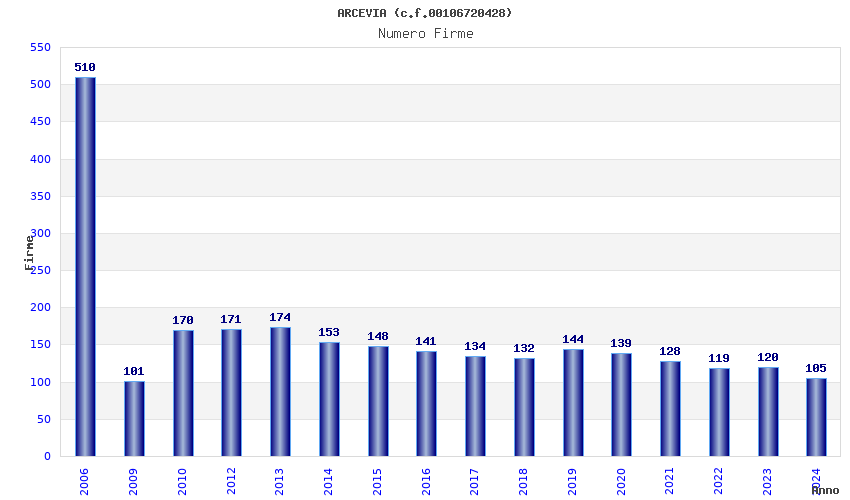The image size is (850, 500).
Task: Click the 2014 bar labeled 153
Action: coord(329,399)
